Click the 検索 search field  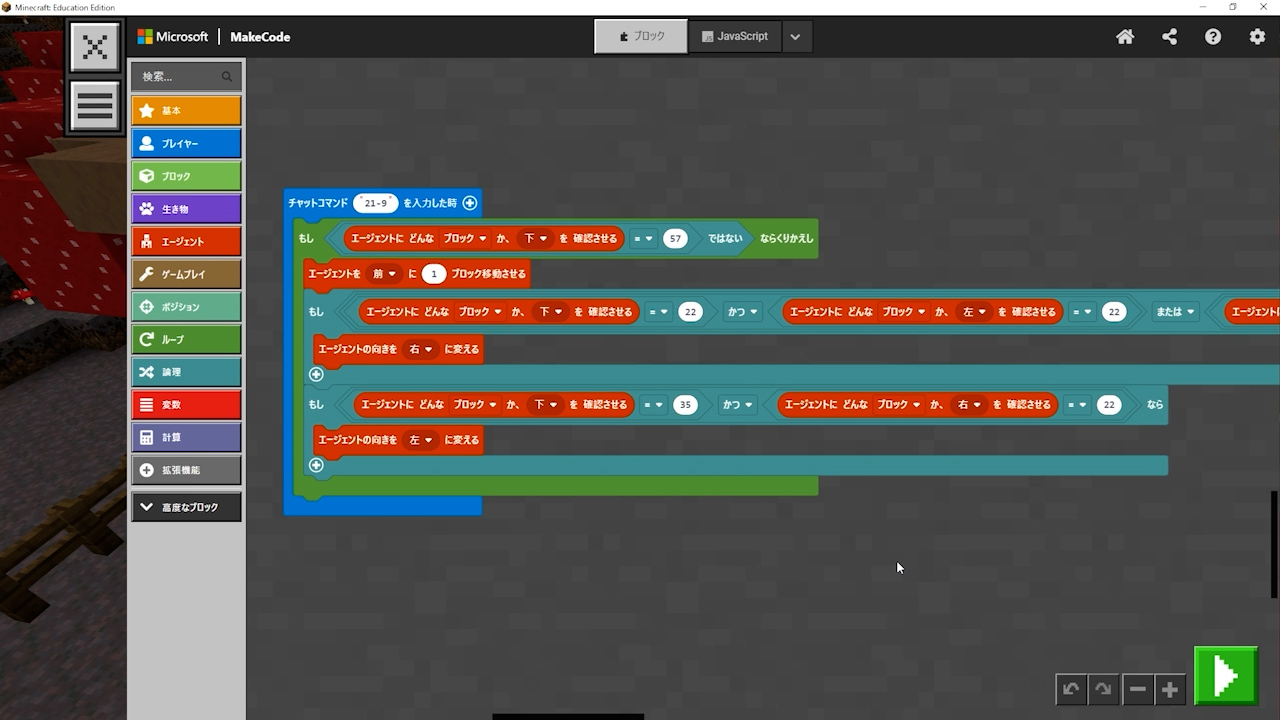click(x=180, y=76)
